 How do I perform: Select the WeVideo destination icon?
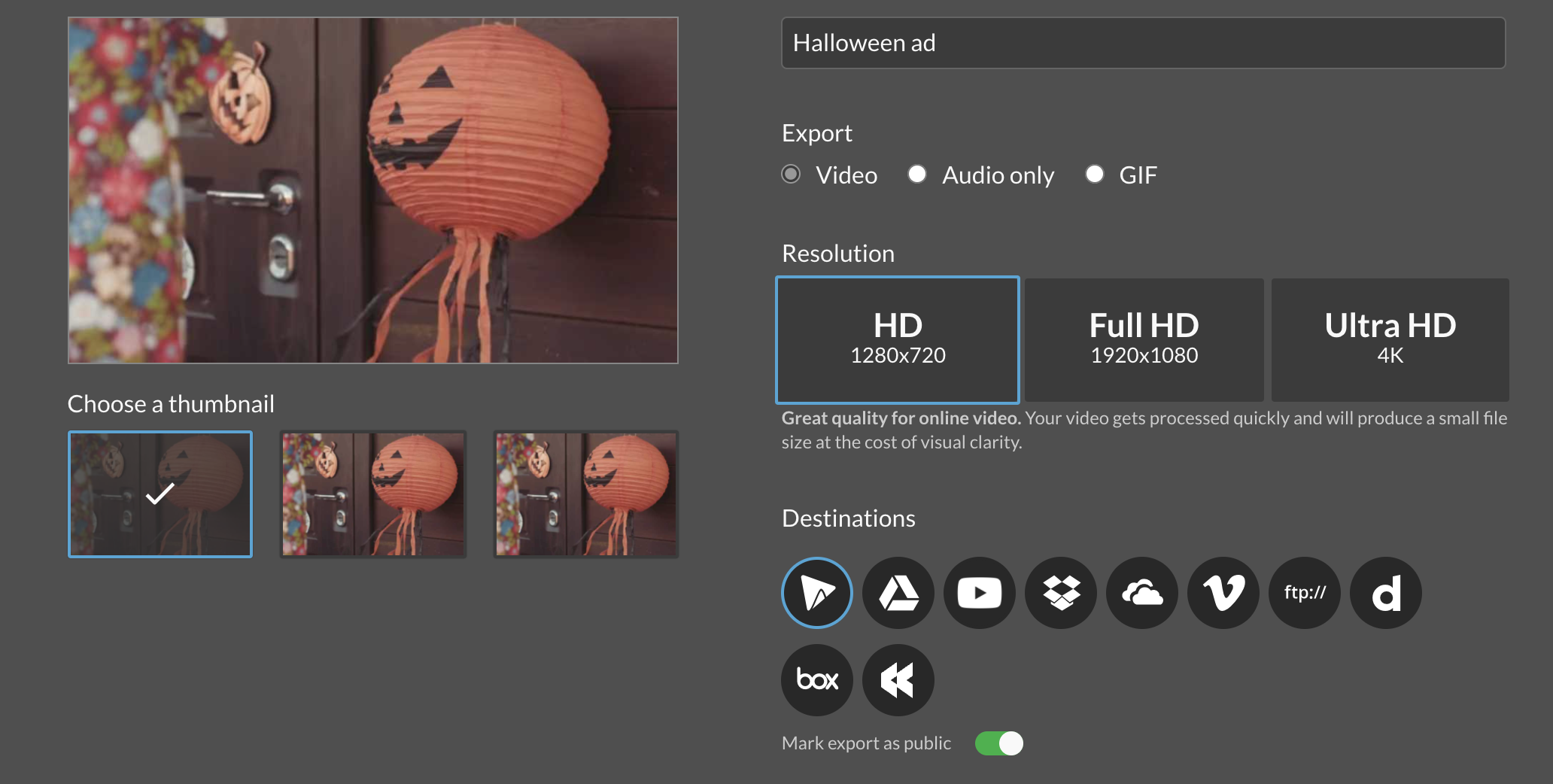click(816, 593)
